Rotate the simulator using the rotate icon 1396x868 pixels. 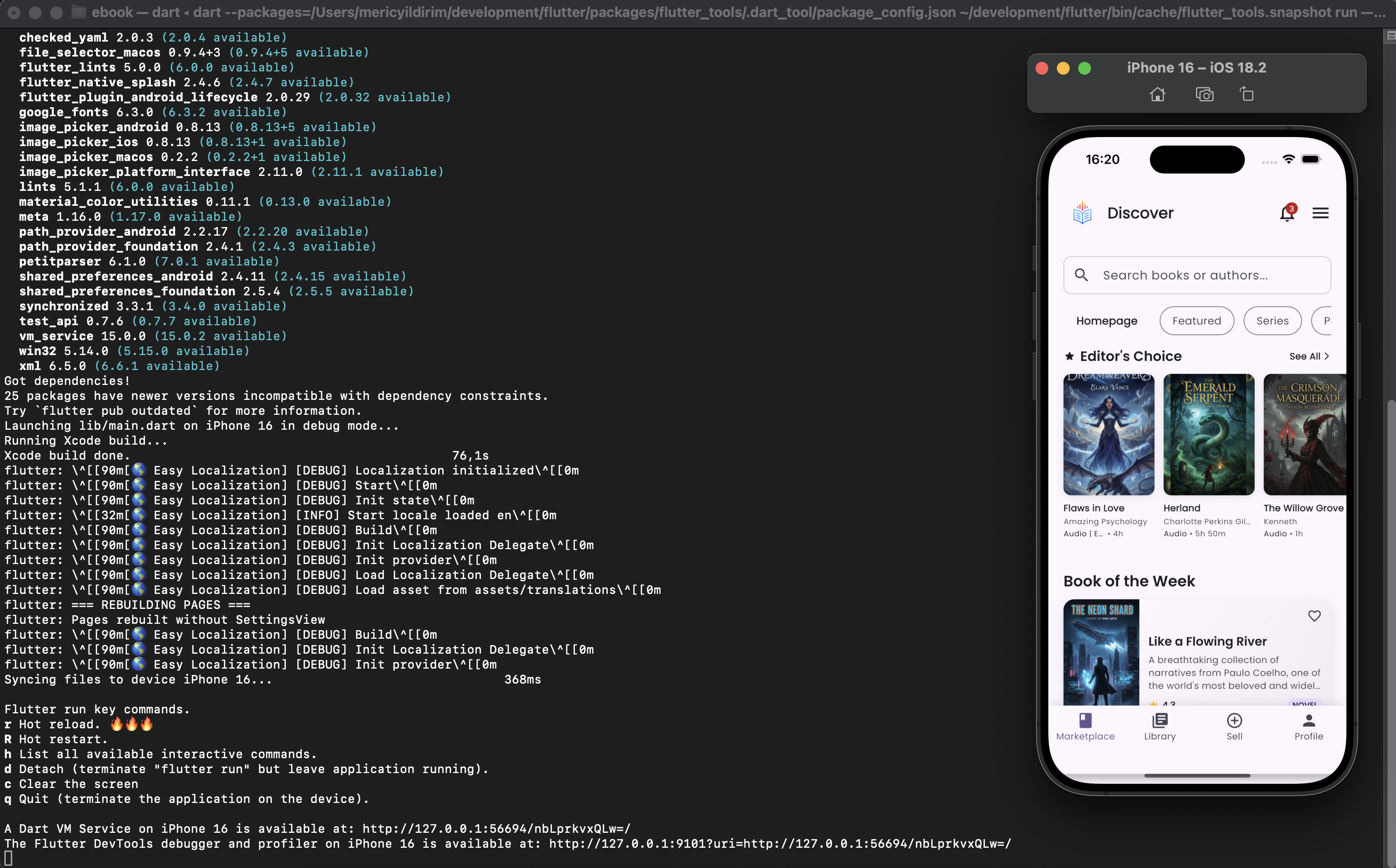[x=1247, y=94]
